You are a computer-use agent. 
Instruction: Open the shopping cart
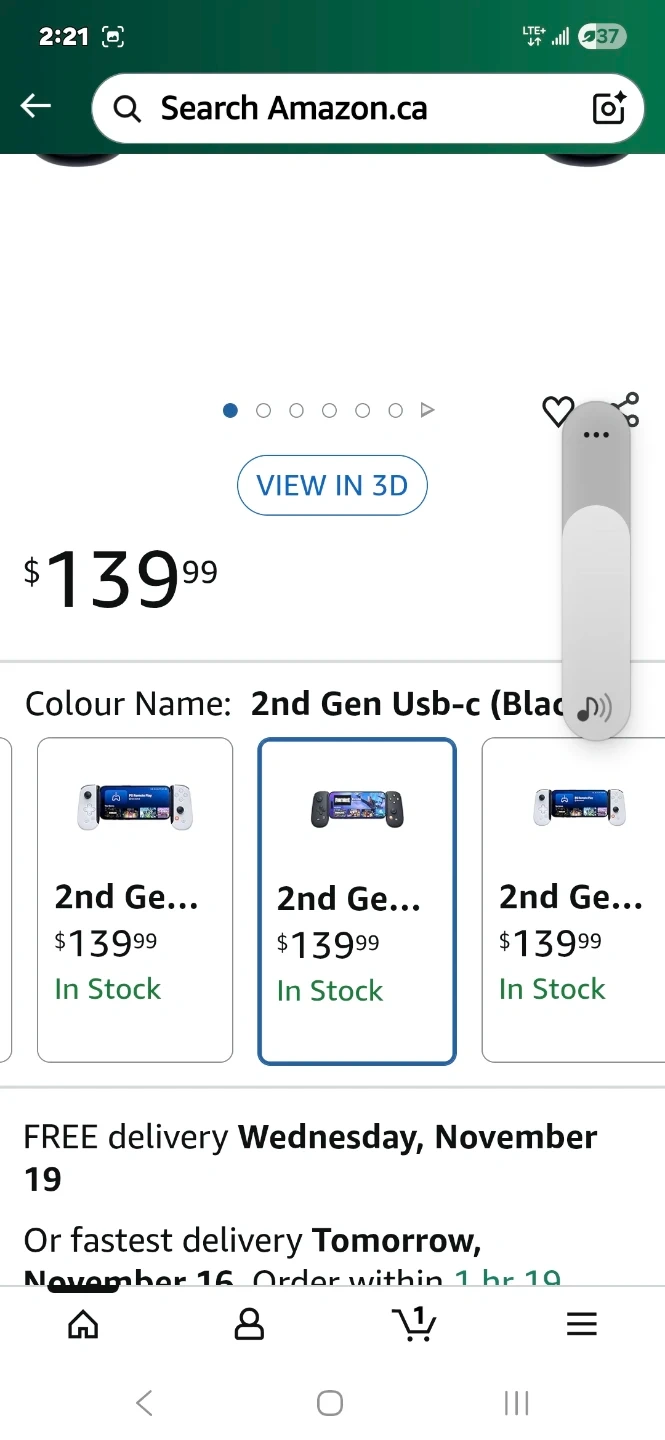pos(414,1324)
